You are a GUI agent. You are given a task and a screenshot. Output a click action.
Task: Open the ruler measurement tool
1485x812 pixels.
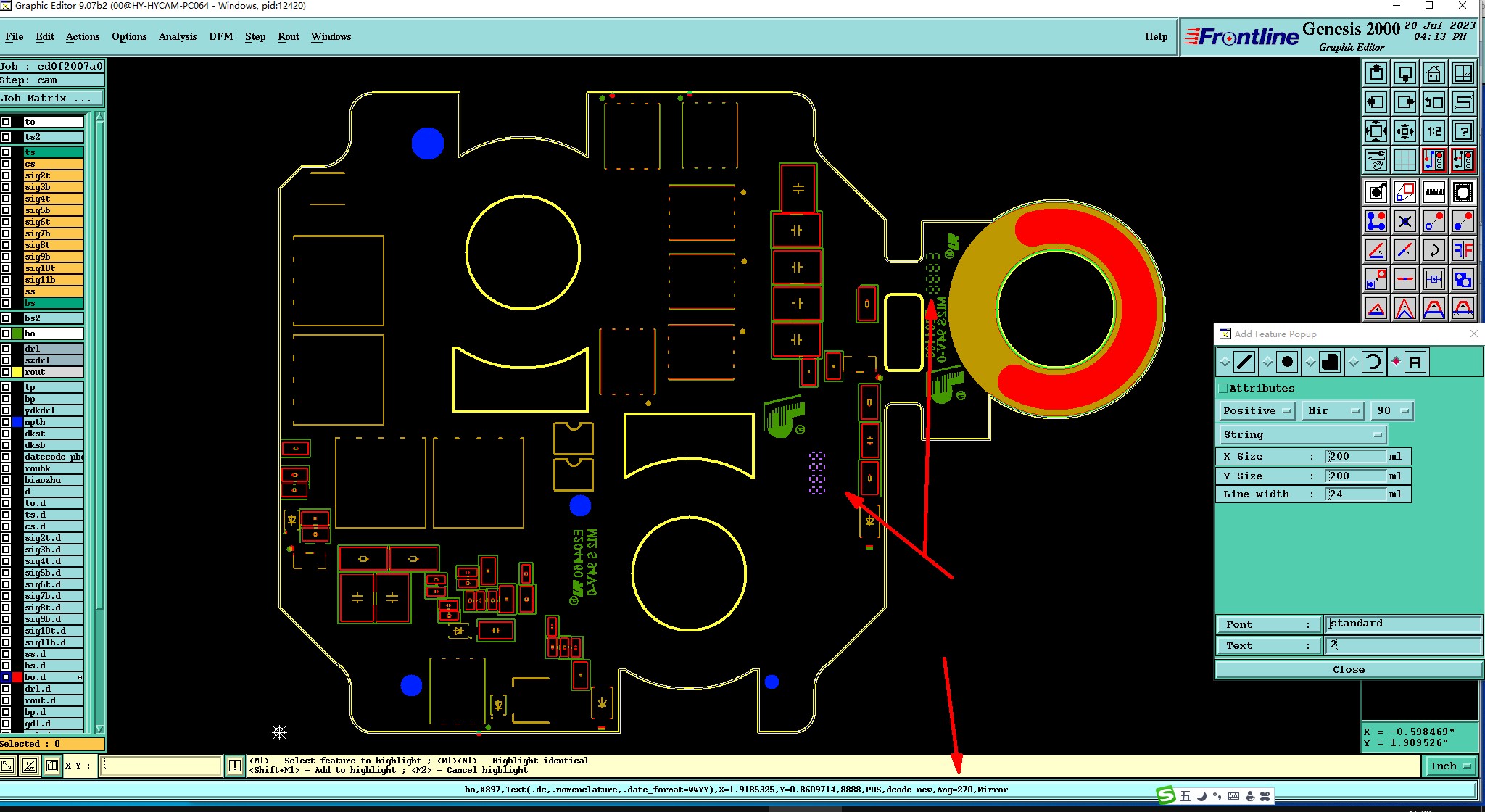1434,192
